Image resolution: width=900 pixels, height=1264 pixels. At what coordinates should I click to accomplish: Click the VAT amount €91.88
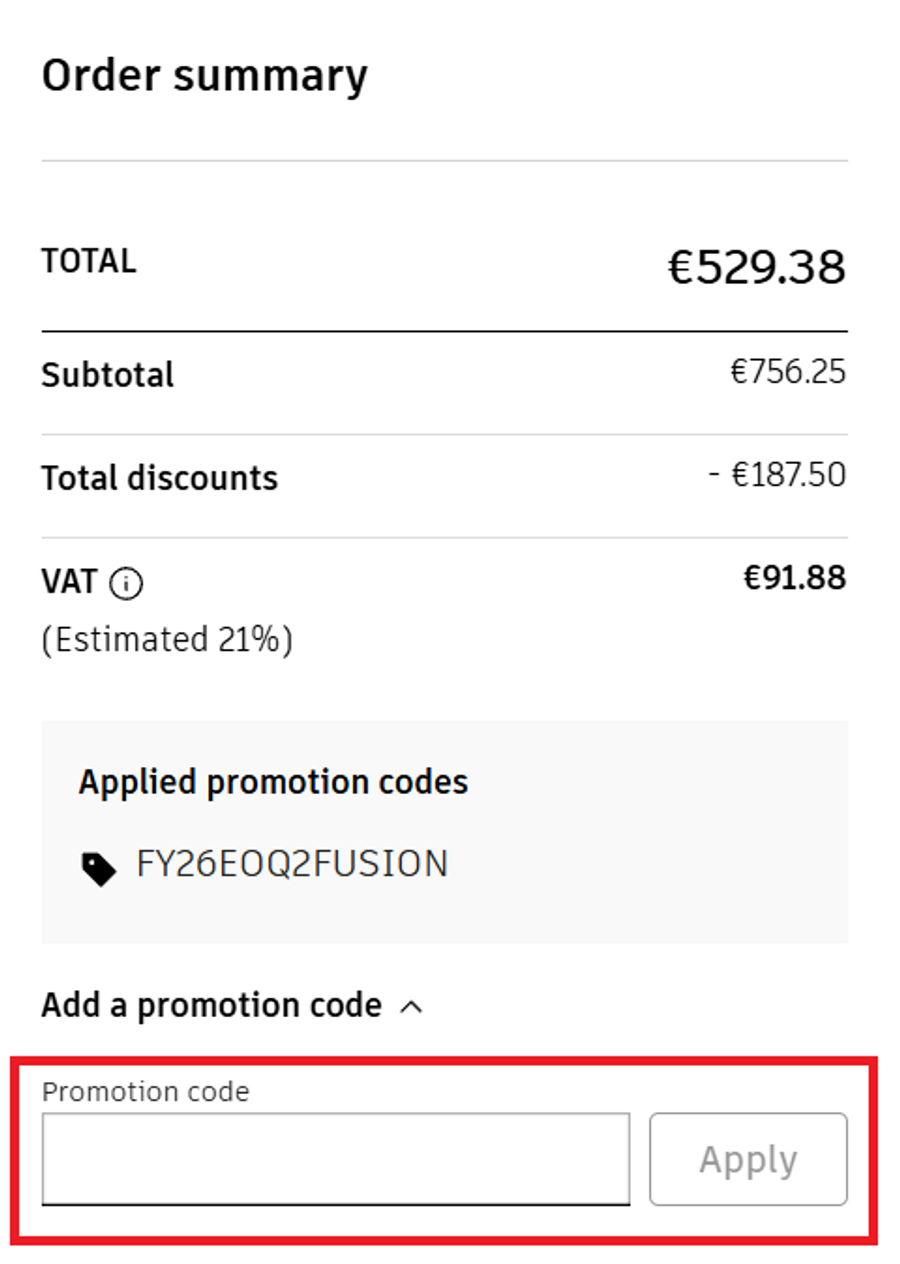pos(794,578)
